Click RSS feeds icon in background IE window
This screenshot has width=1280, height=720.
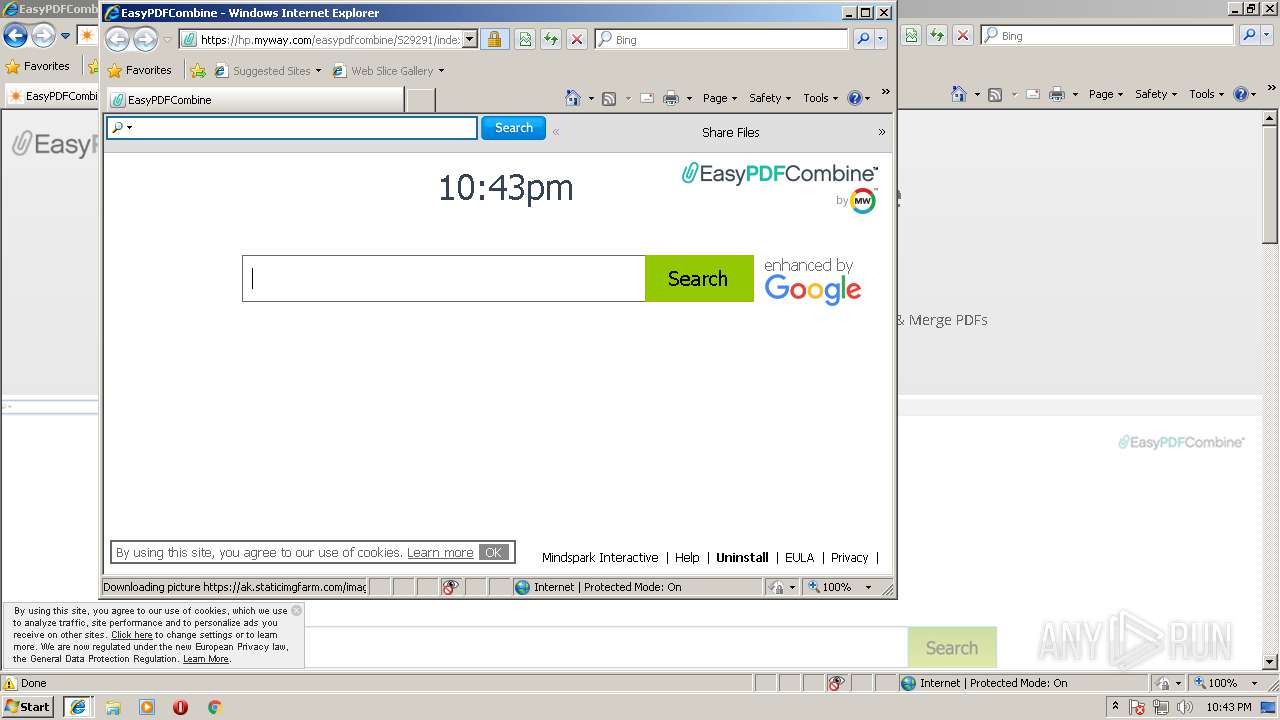click(x=995, y=94)
